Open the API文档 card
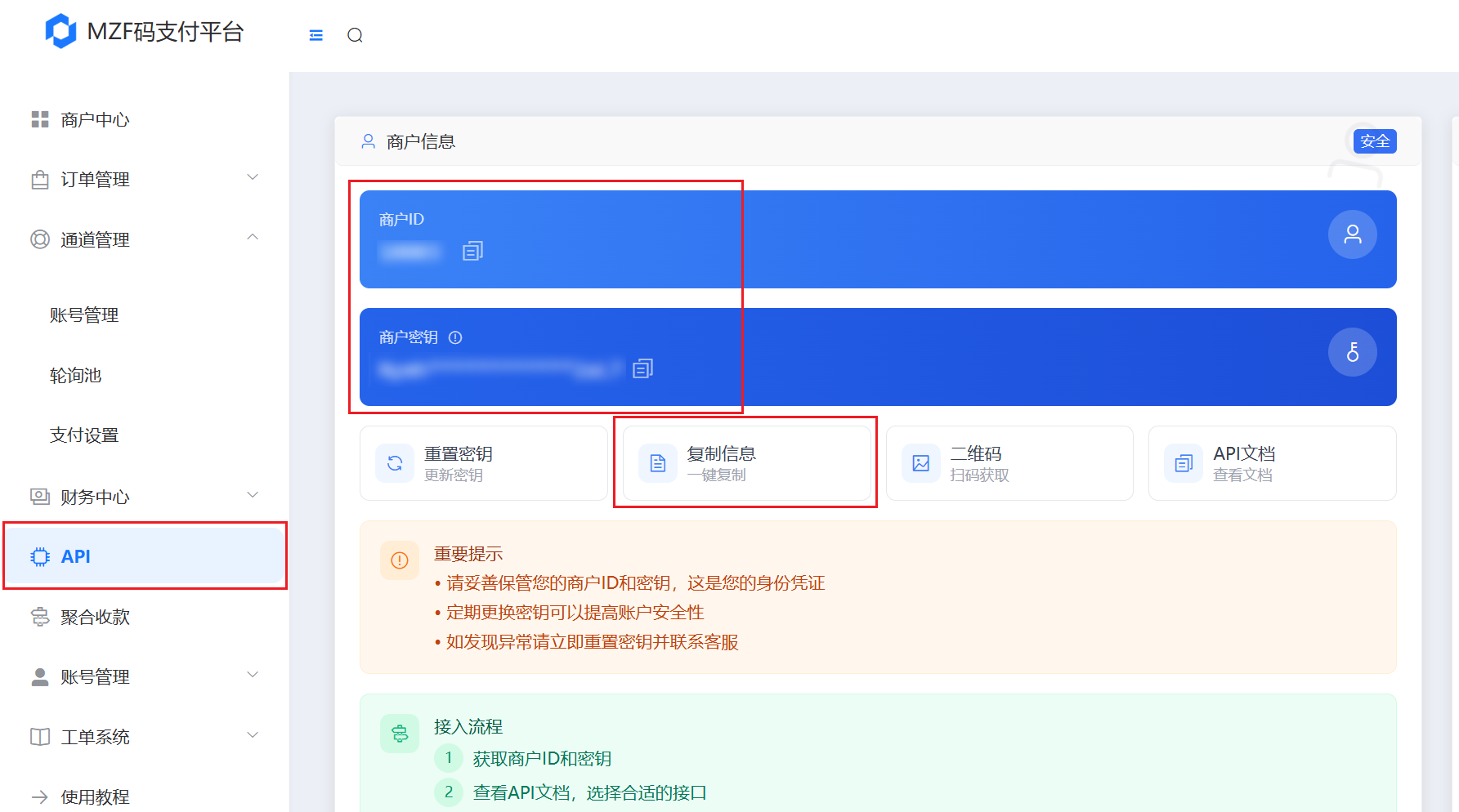 (1273, 463)
